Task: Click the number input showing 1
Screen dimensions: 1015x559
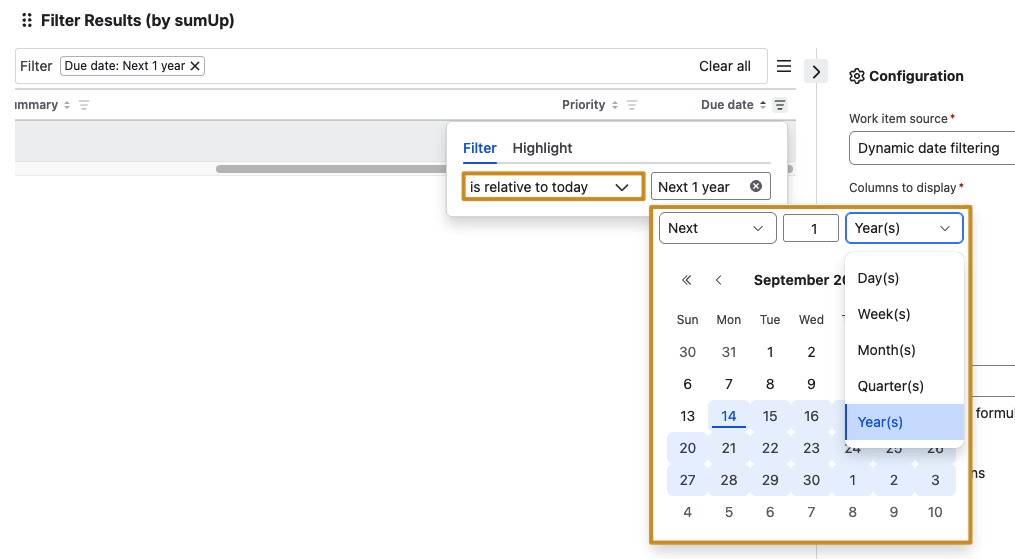Action: [x=810, y=228]
